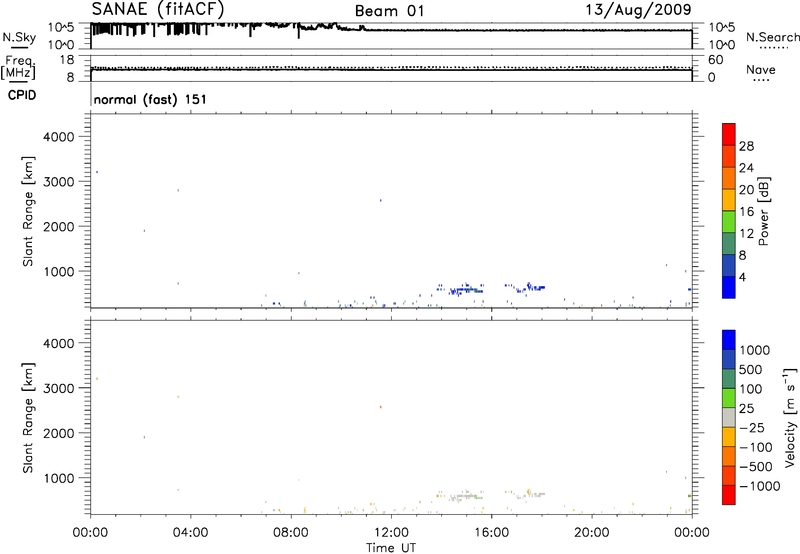Click the blue echo cluster near 15:00 in power panel

(465, 290)
